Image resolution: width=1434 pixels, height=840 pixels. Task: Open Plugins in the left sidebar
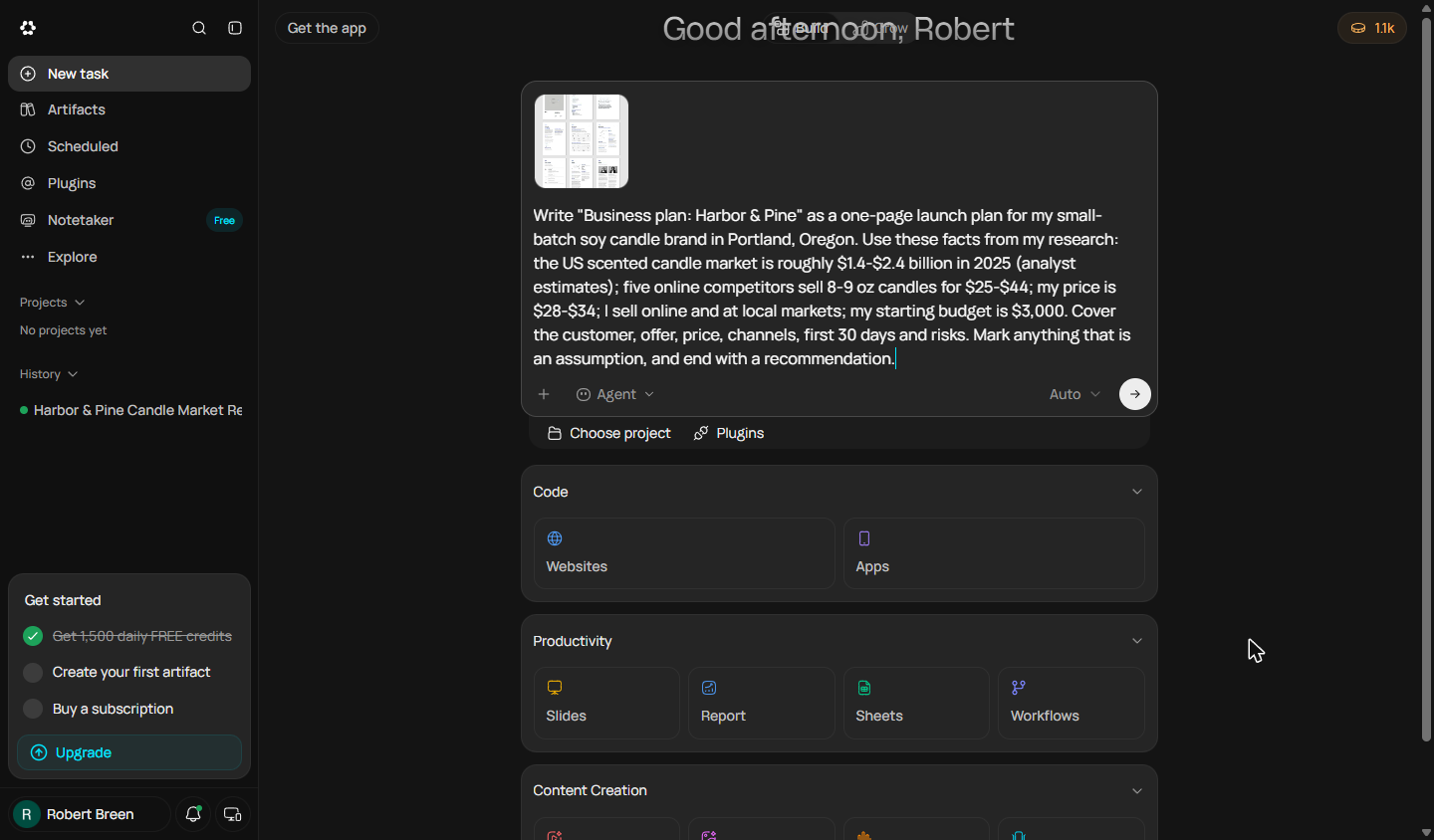click(129, 183)
